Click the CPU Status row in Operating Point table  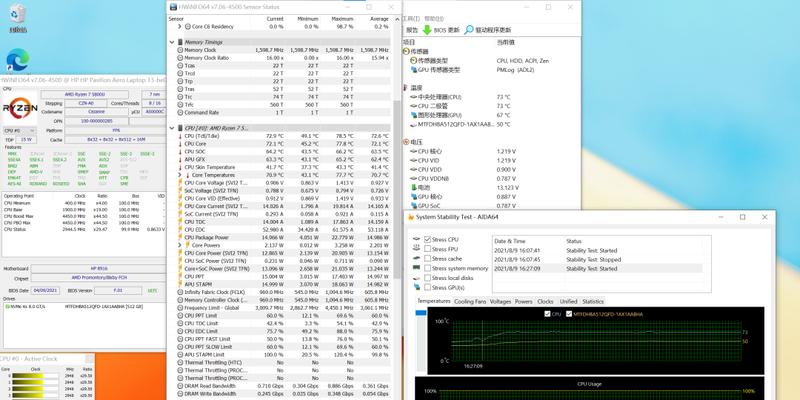click(84, 230)
